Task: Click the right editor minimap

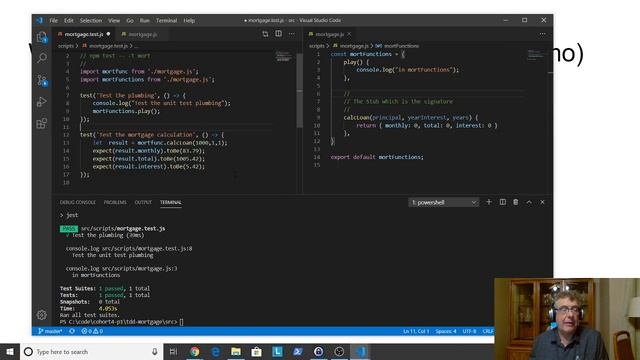Action: coord(535,55)
